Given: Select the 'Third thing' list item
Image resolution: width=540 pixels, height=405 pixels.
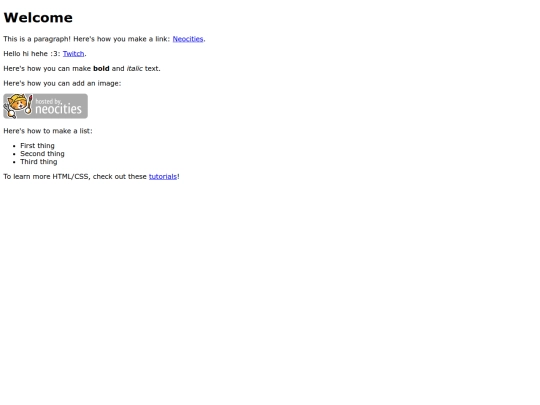Looking at the screenshot, I should (39, 162).
